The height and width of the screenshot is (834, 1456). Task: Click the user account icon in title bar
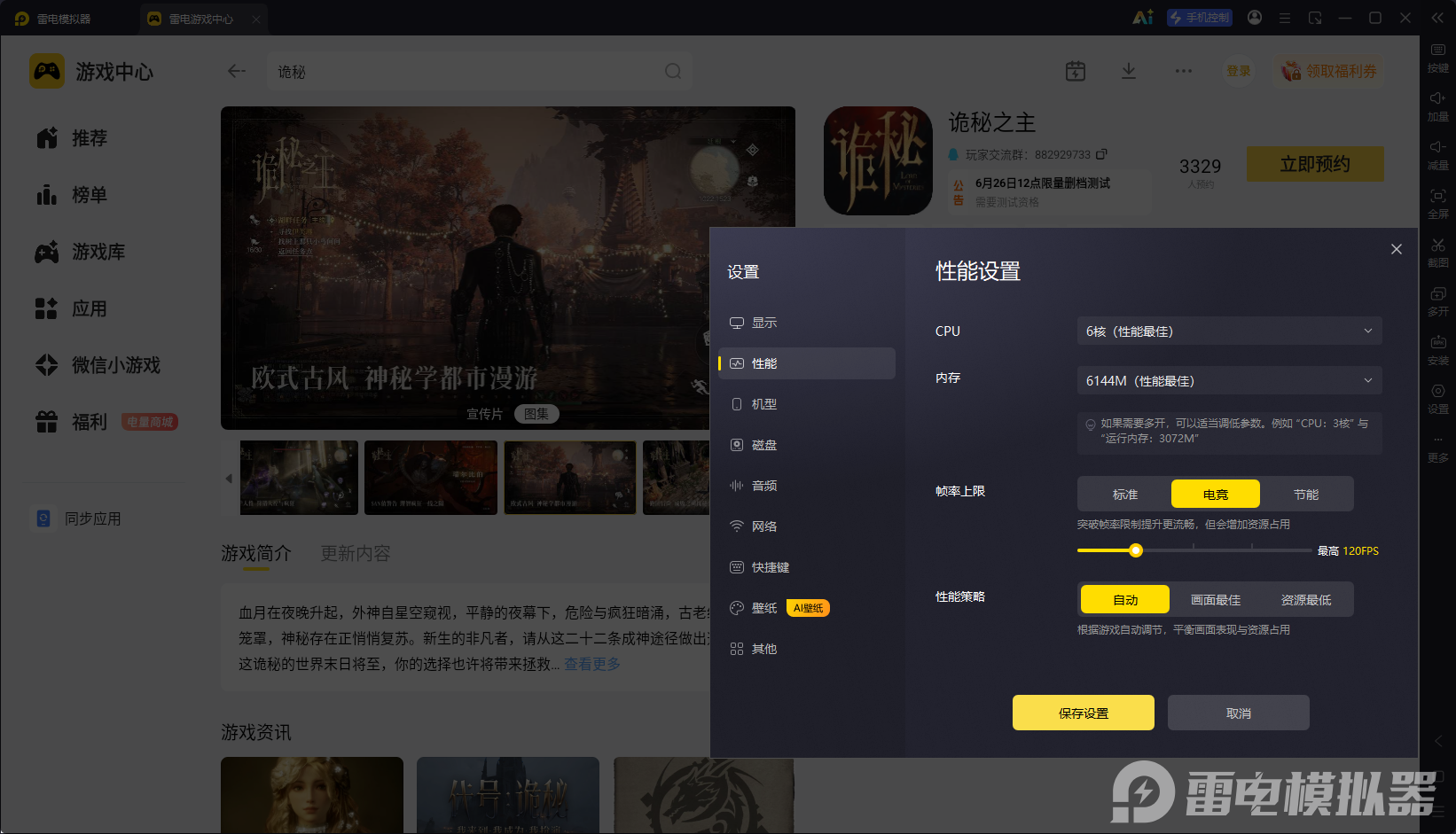(1255, 18)
